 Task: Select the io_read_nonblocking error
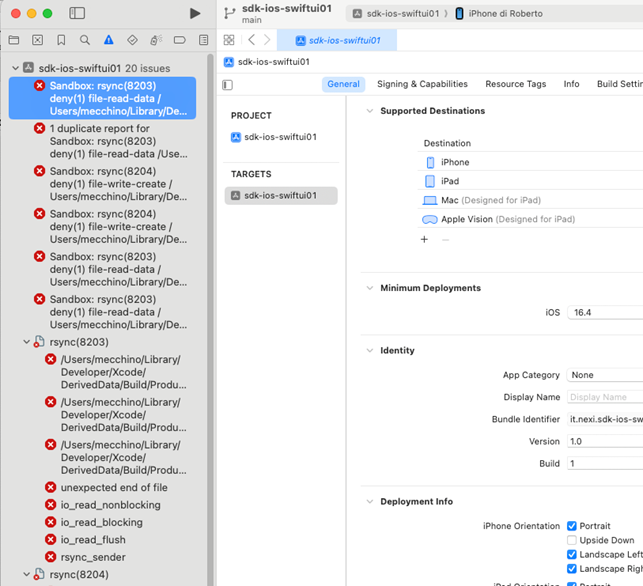[x=110, y=505]
